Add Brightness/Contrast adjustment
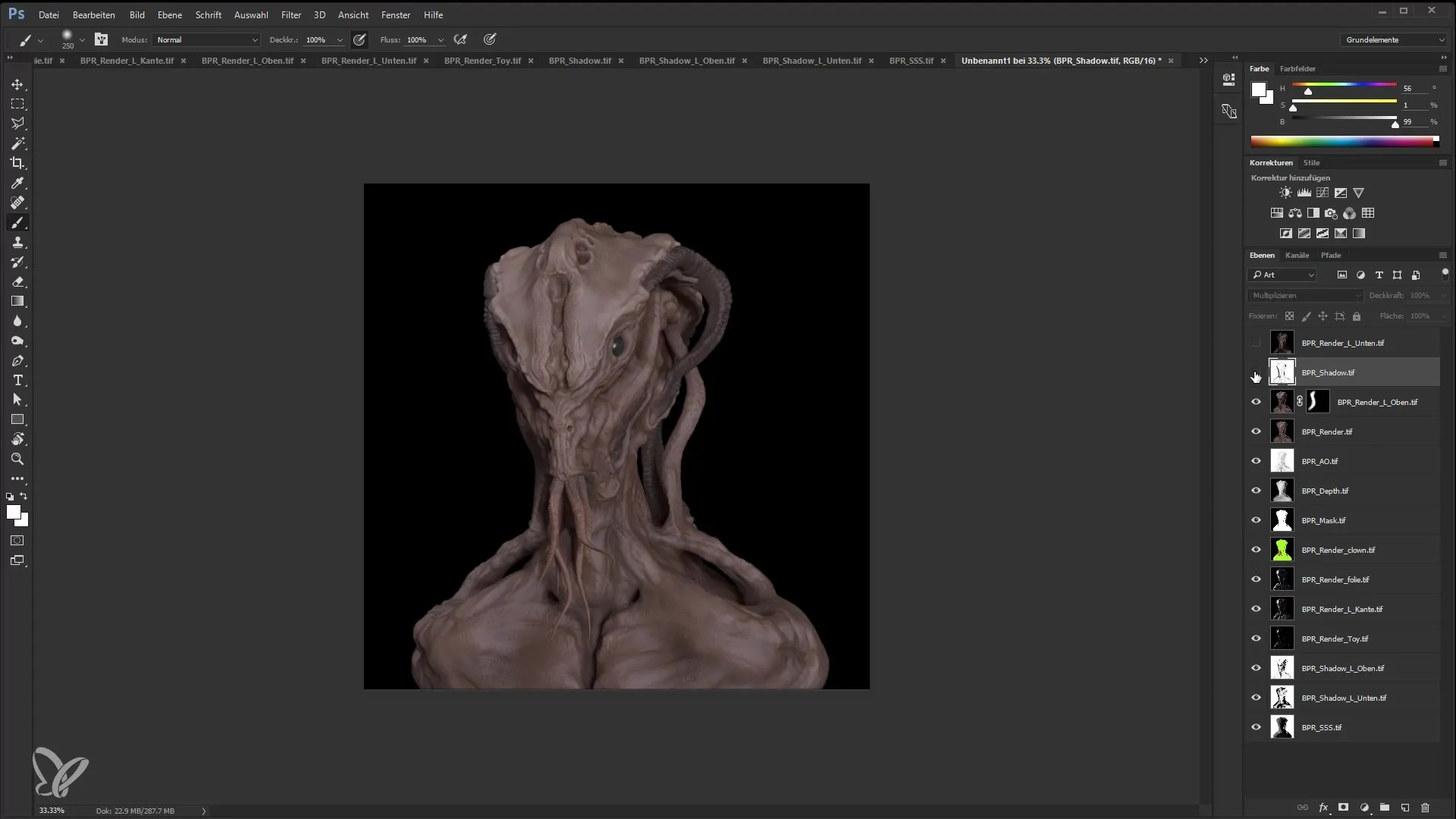The width and height of the screenshot is (1456, 819). tap(1285, 193)
